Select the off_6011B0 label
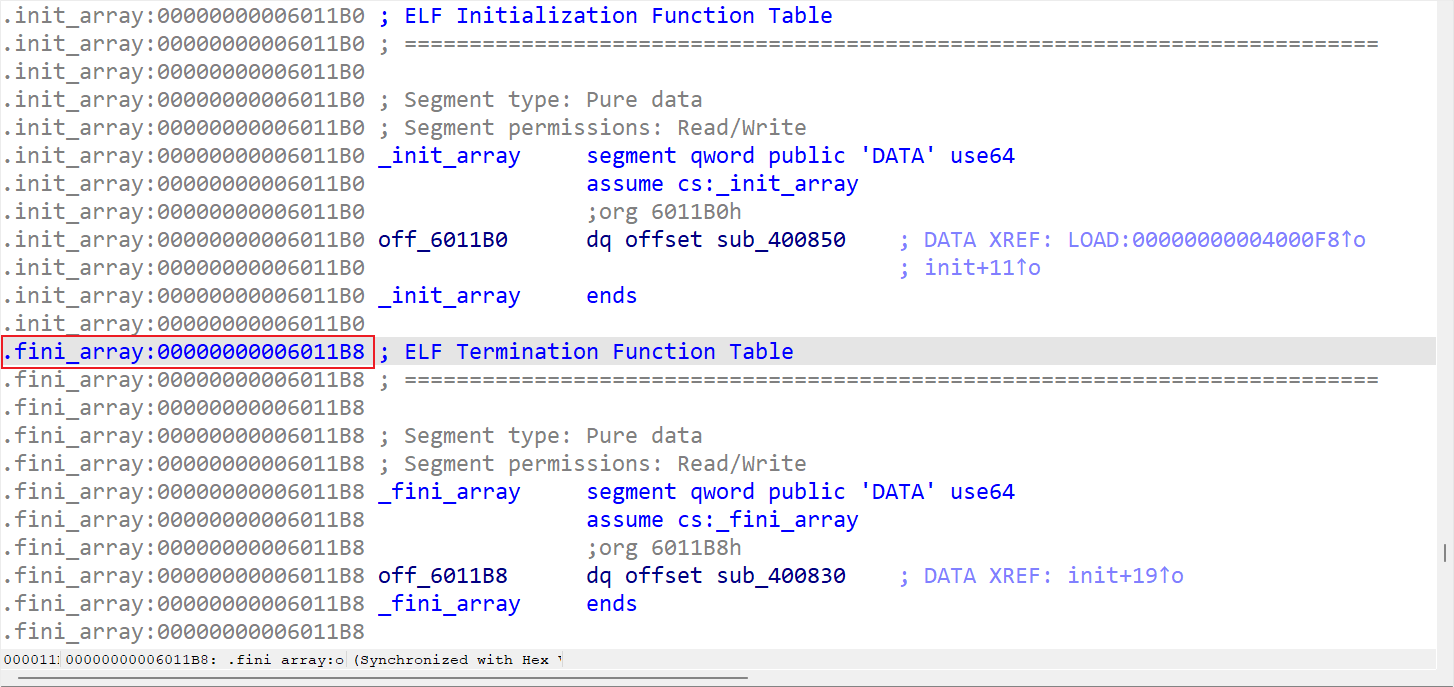This screenshot has width=1454, height=687. point(443,240)
